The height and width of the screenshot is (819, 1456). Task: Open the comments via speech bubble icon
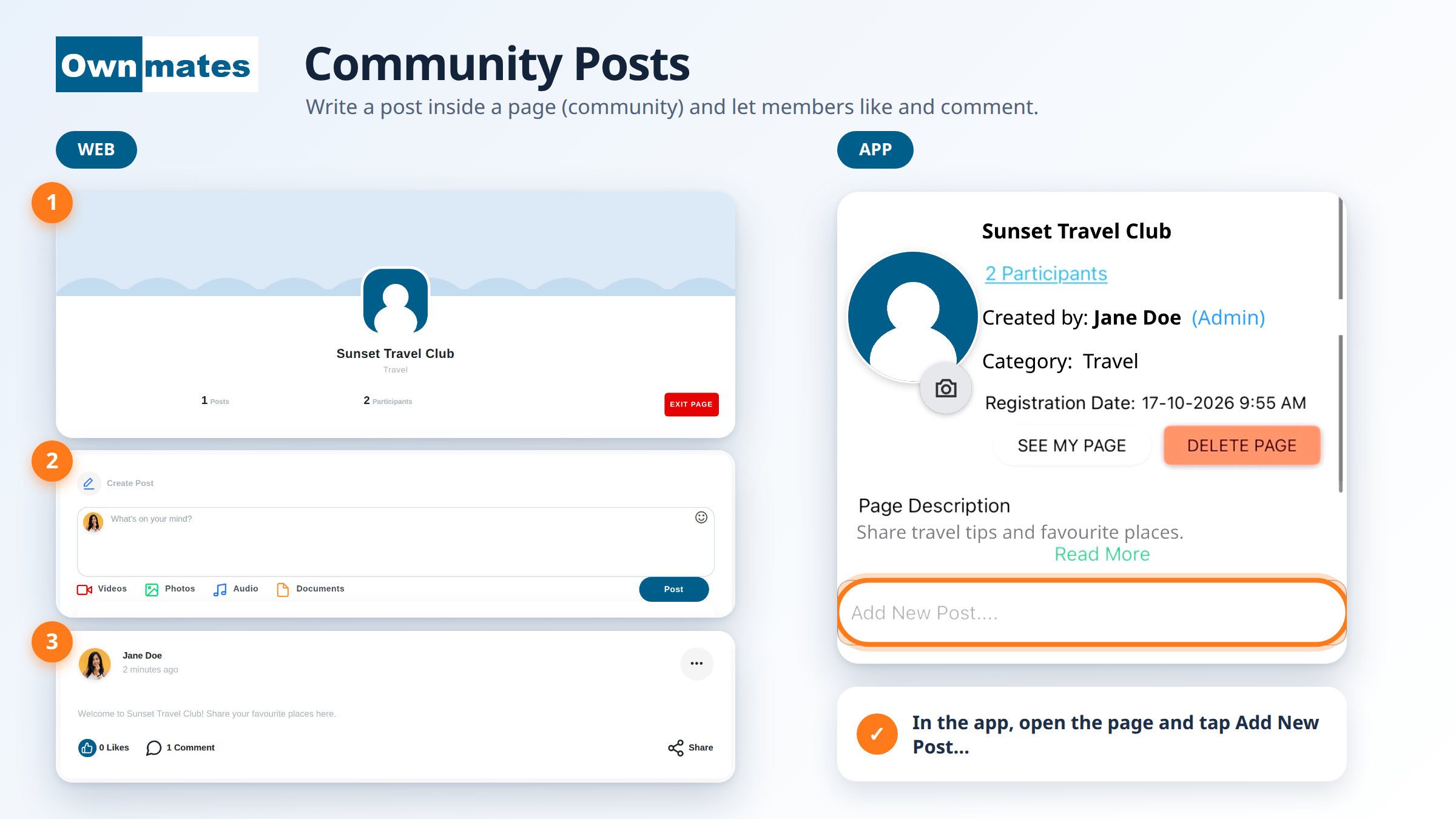tap(154, 748)
